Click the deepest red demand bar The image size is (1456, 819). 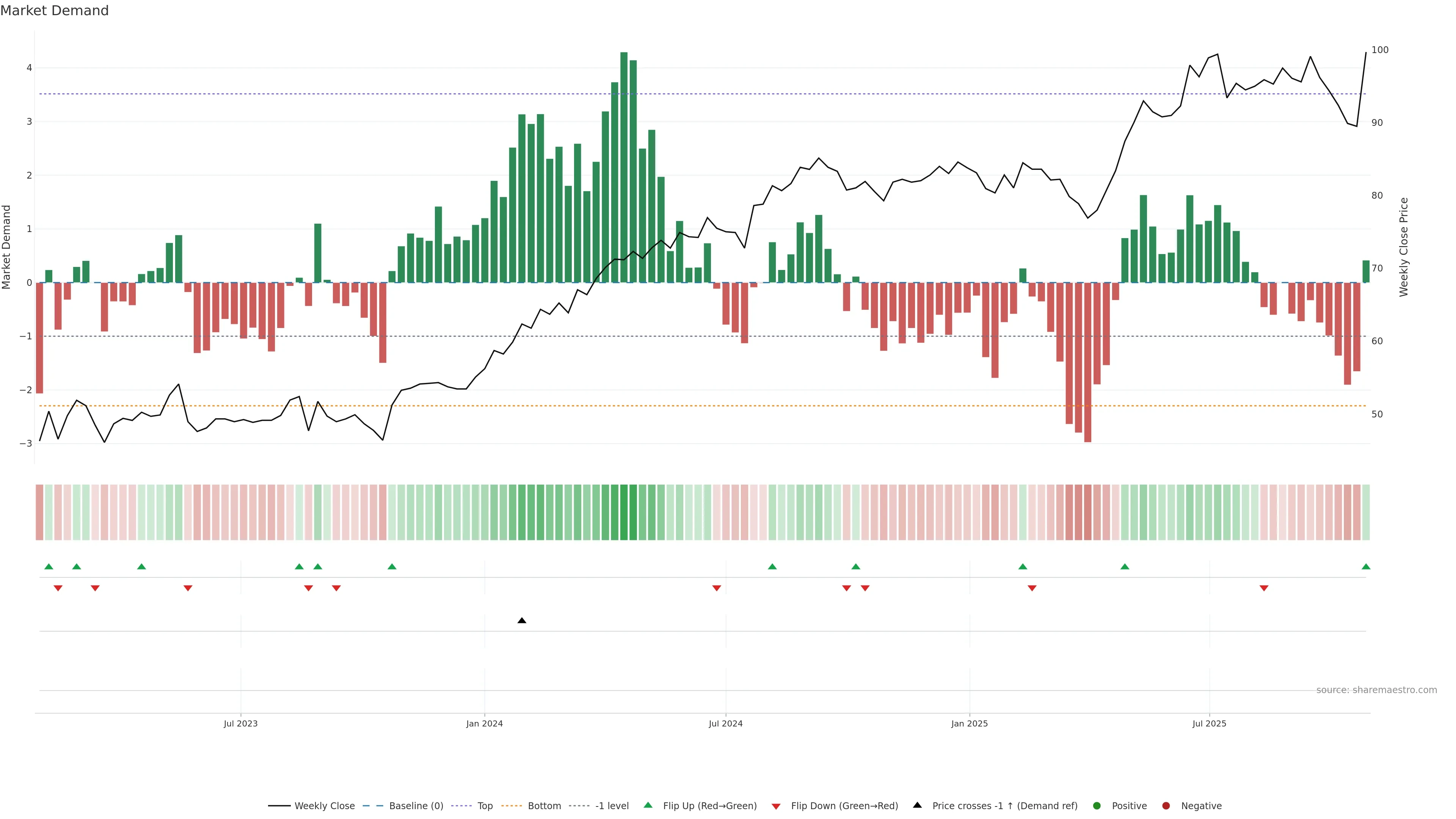1087,362
